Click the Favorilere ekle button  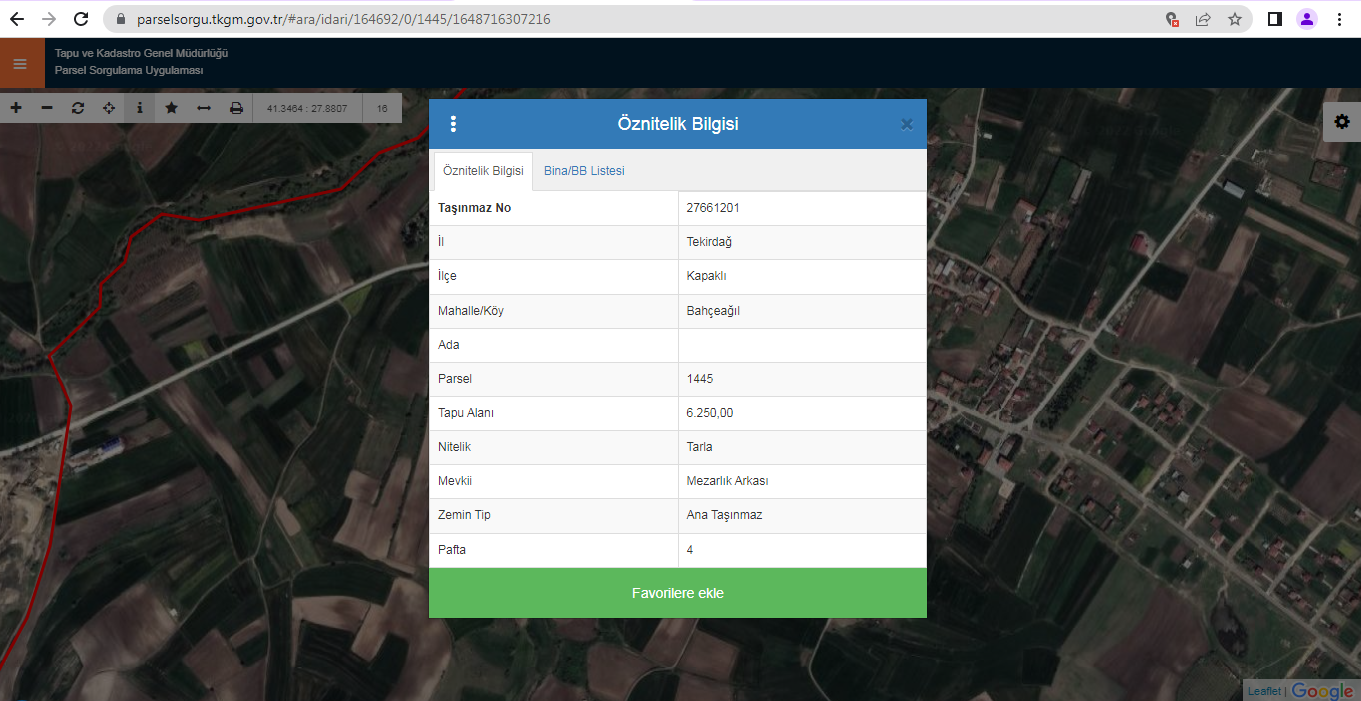point(677,593)
